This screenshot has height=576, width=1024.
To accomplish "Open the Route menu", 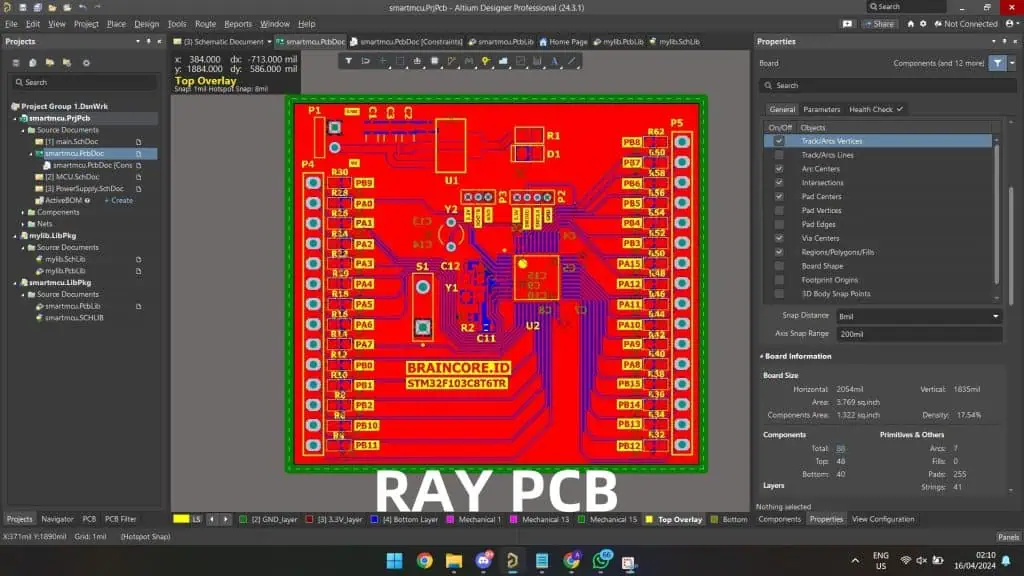I will (x=205, y=24).
